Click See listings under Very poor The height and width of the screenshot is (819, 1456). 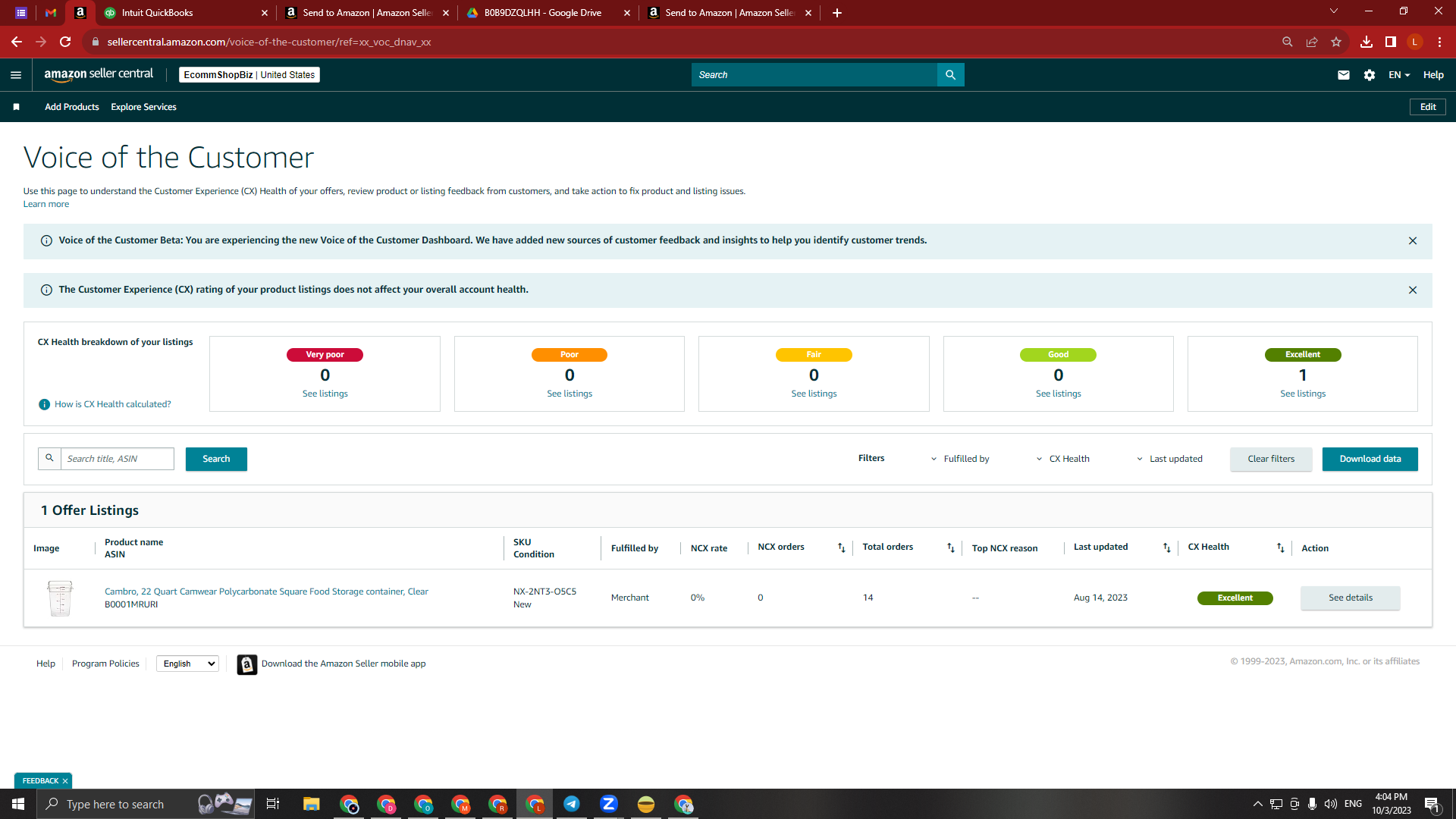coord(325,394)
